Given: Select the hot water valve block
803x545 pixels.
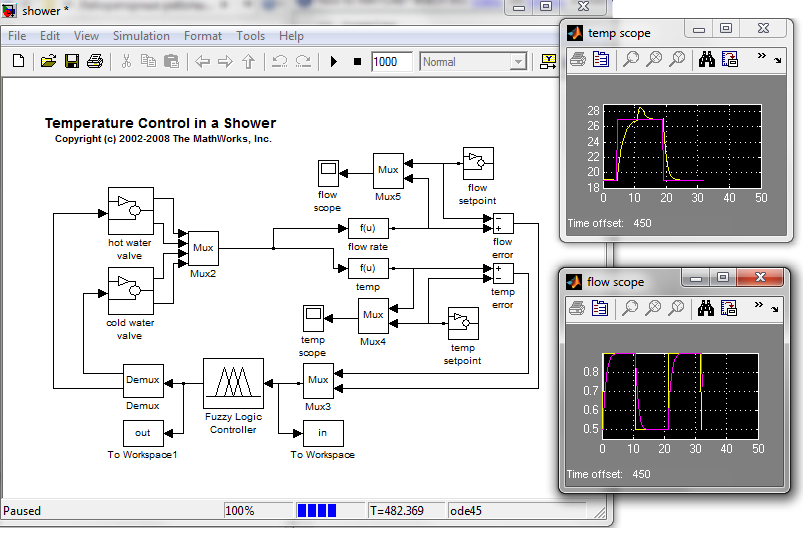Looking at the screenshot, I should pos(131,211).
